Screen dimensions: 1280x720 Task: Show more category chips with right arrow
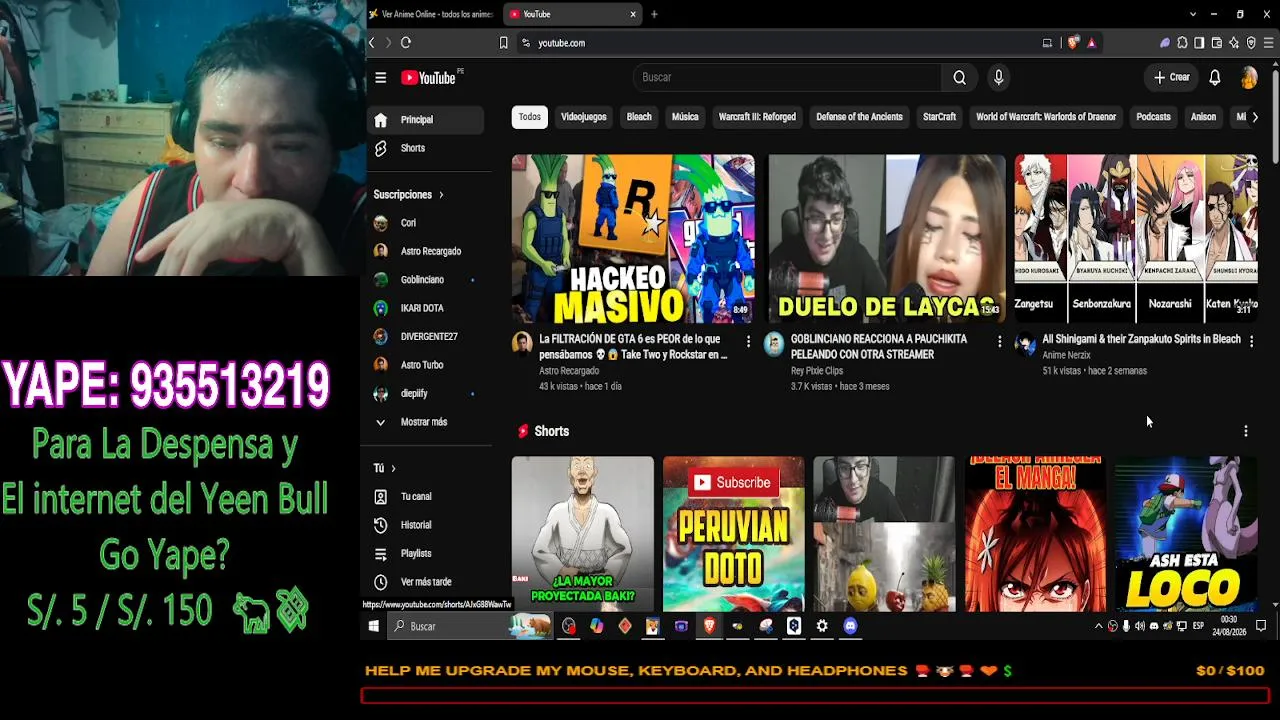(x=1255, y=117)
